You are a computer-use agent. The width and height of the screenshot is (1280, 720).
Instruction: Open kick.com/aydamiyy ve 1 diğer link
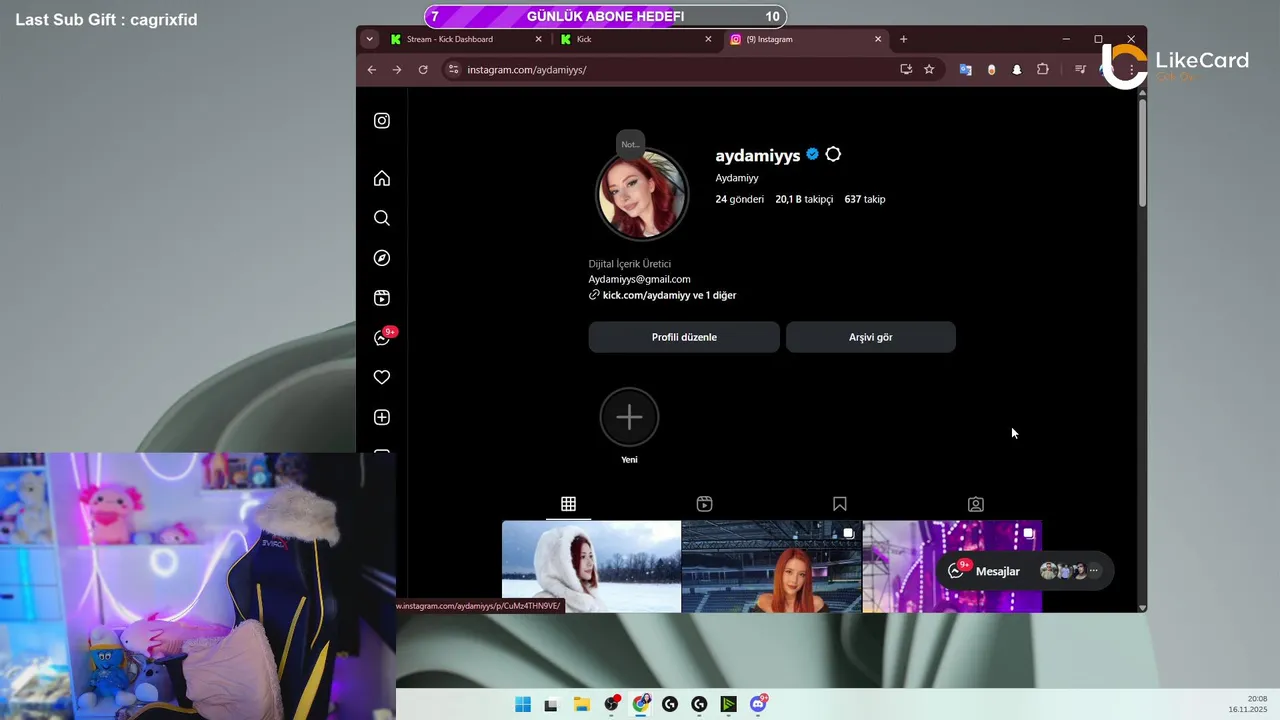[x=669, y=296]
